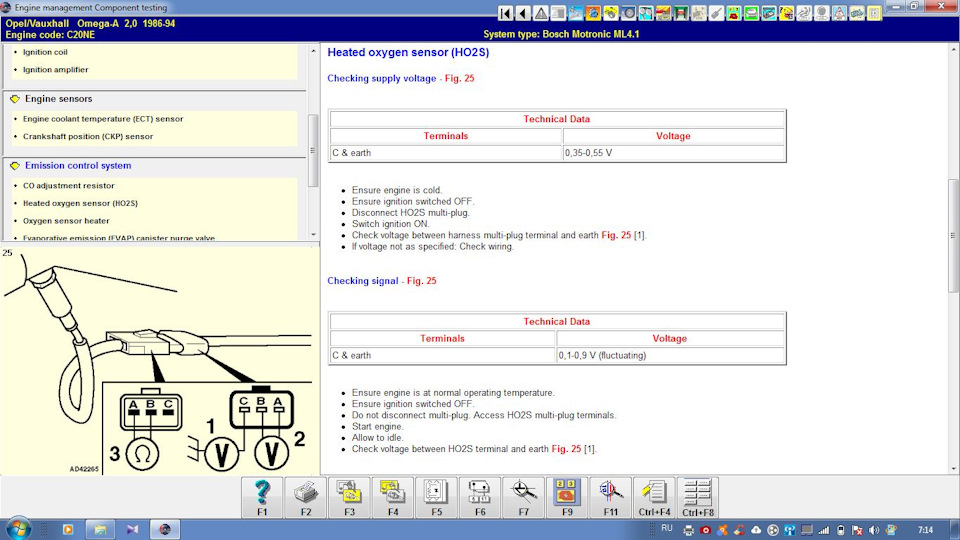The image size is (960, 540).
Task: Open Windows Explorer from the taskbar
Action: (100, 529)
